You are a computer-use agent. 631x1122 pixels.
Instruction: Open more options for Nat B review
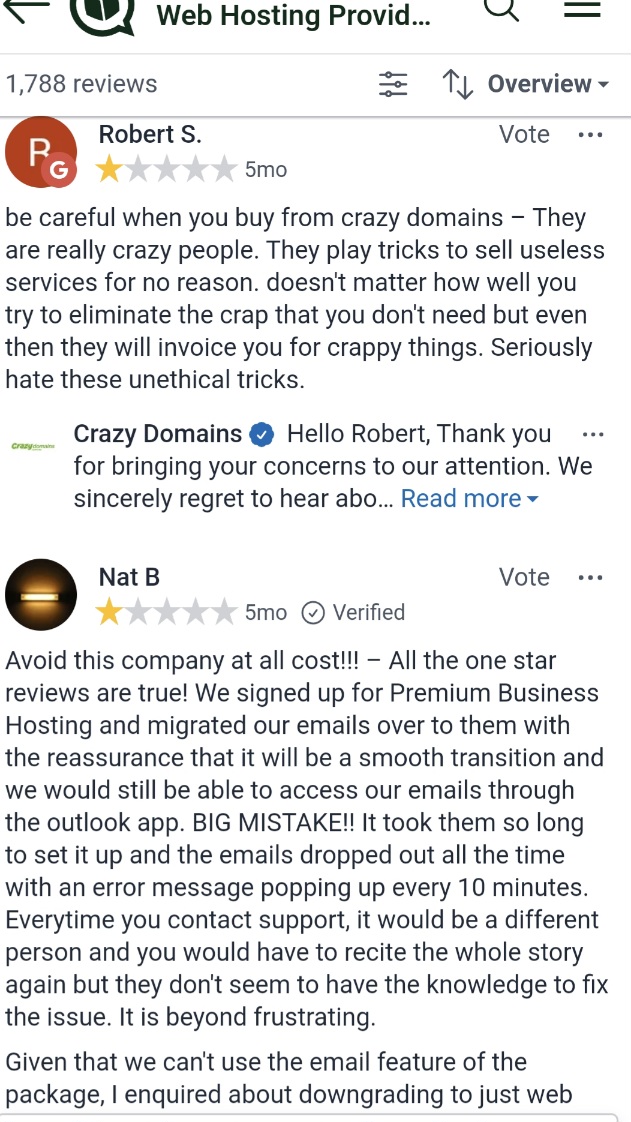tap(590, 577)
